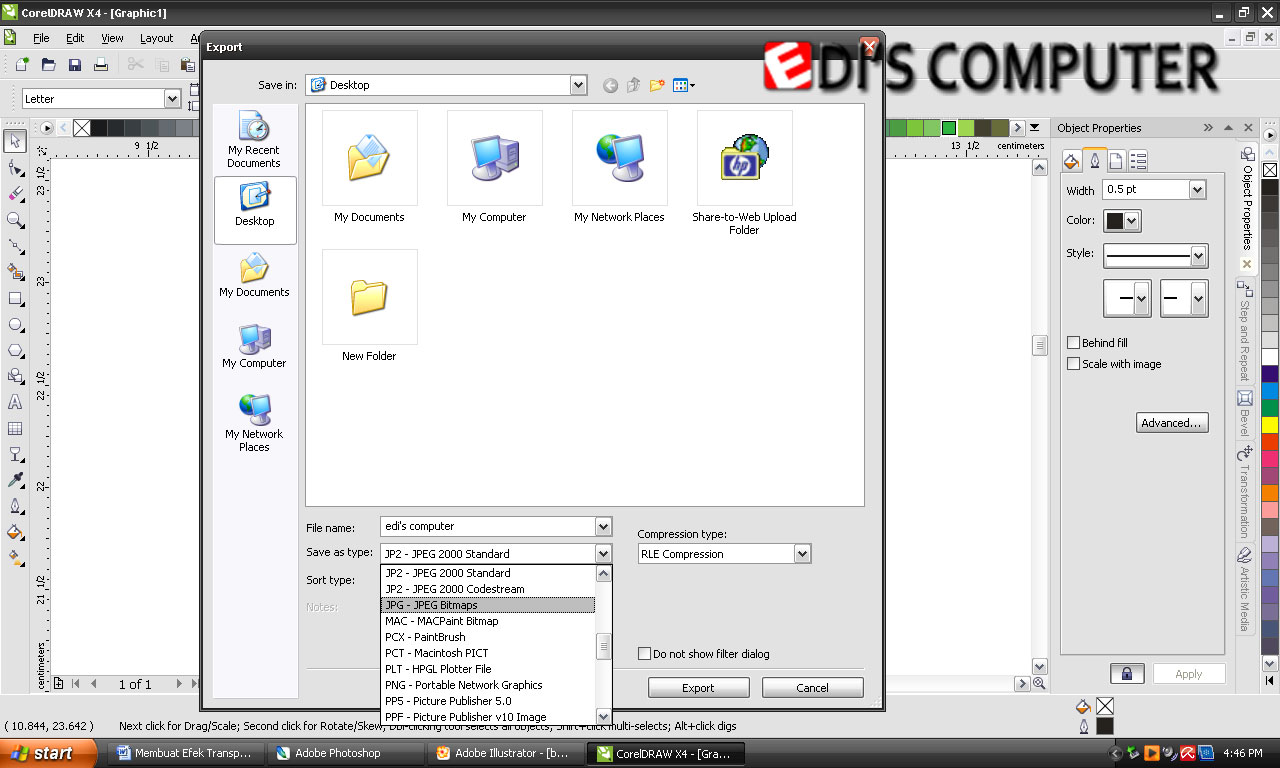Click the Start button on taskbar
This screenshot has width=1280, height=768.
pos(49,753)
